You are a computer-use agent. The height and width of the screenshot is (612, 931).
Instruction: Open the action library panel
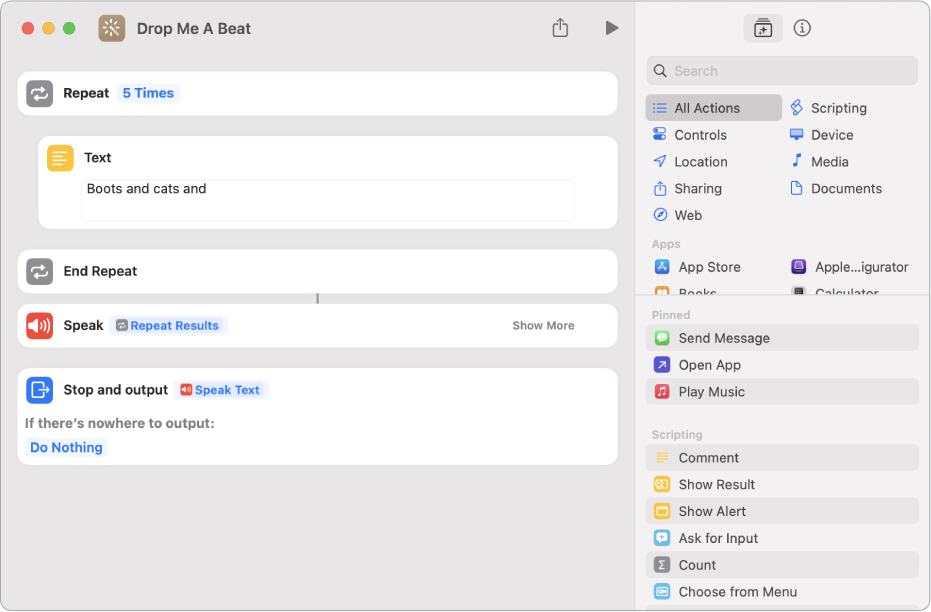tap(762, 28)
